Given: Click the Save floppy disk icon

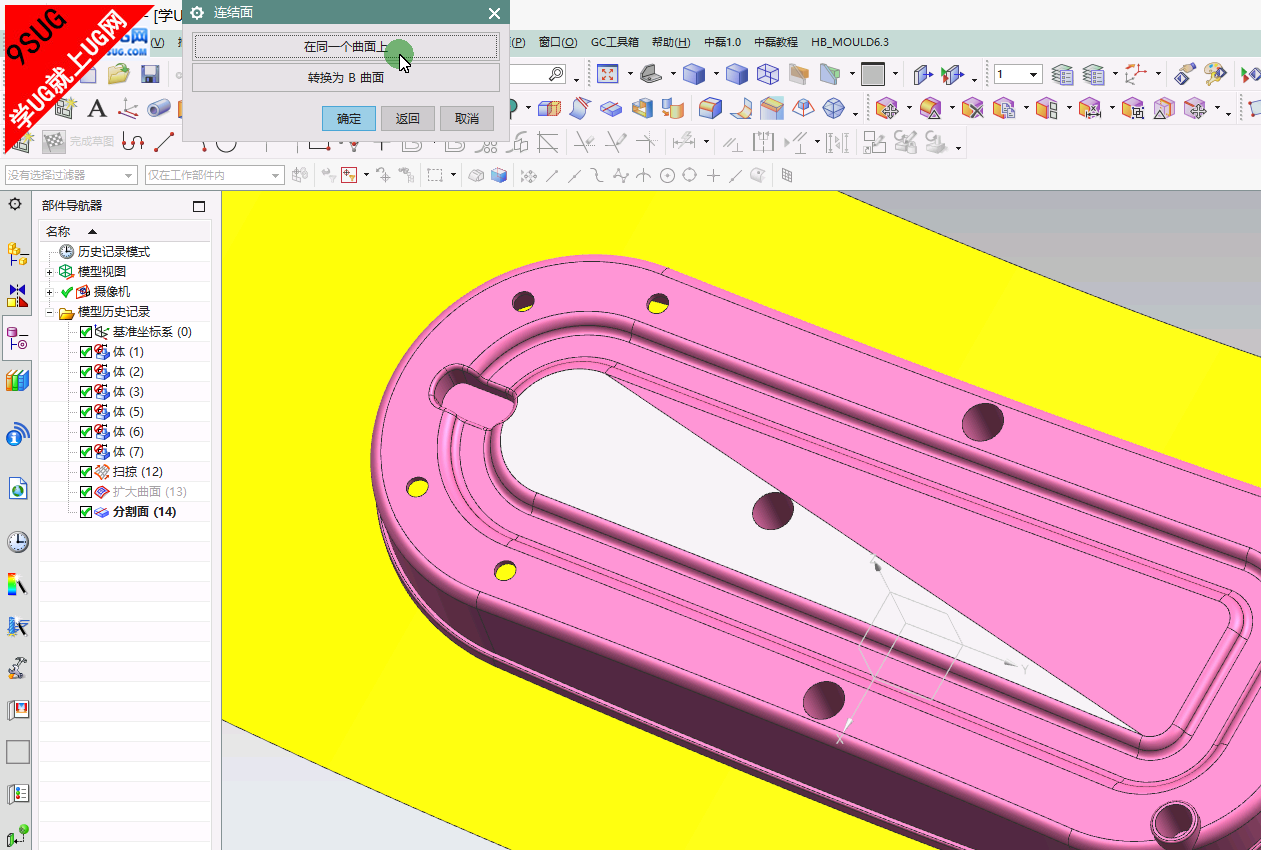Looking at the screenshot, I should [x=150, y=73].
